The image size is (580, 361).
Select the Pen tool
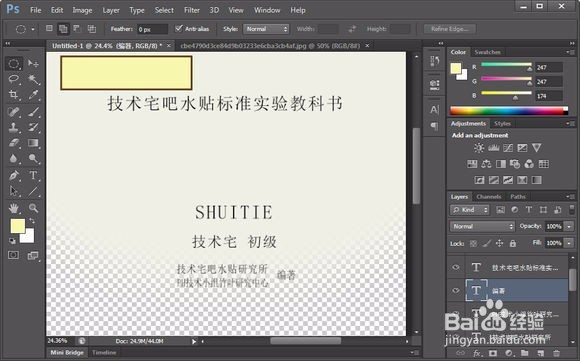click(x=14, y=175)
